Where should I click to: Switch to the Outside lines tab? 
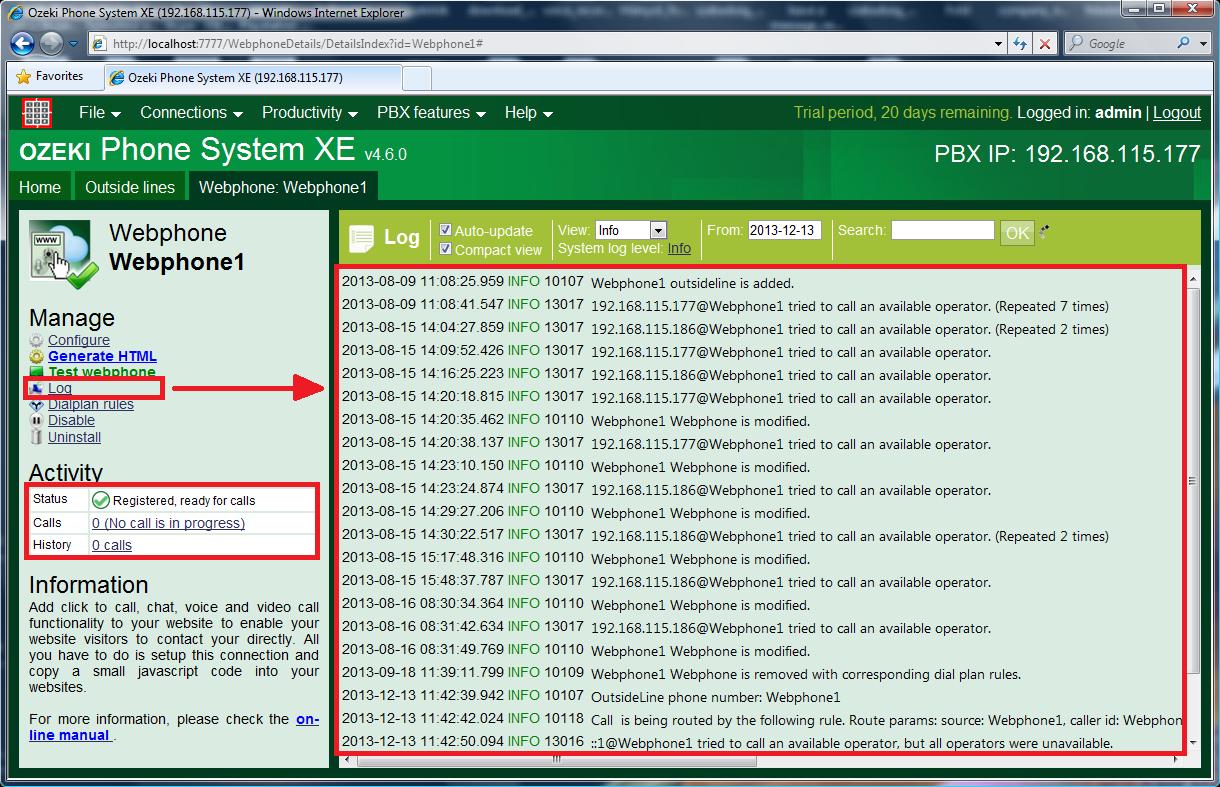tap(130, 187)
